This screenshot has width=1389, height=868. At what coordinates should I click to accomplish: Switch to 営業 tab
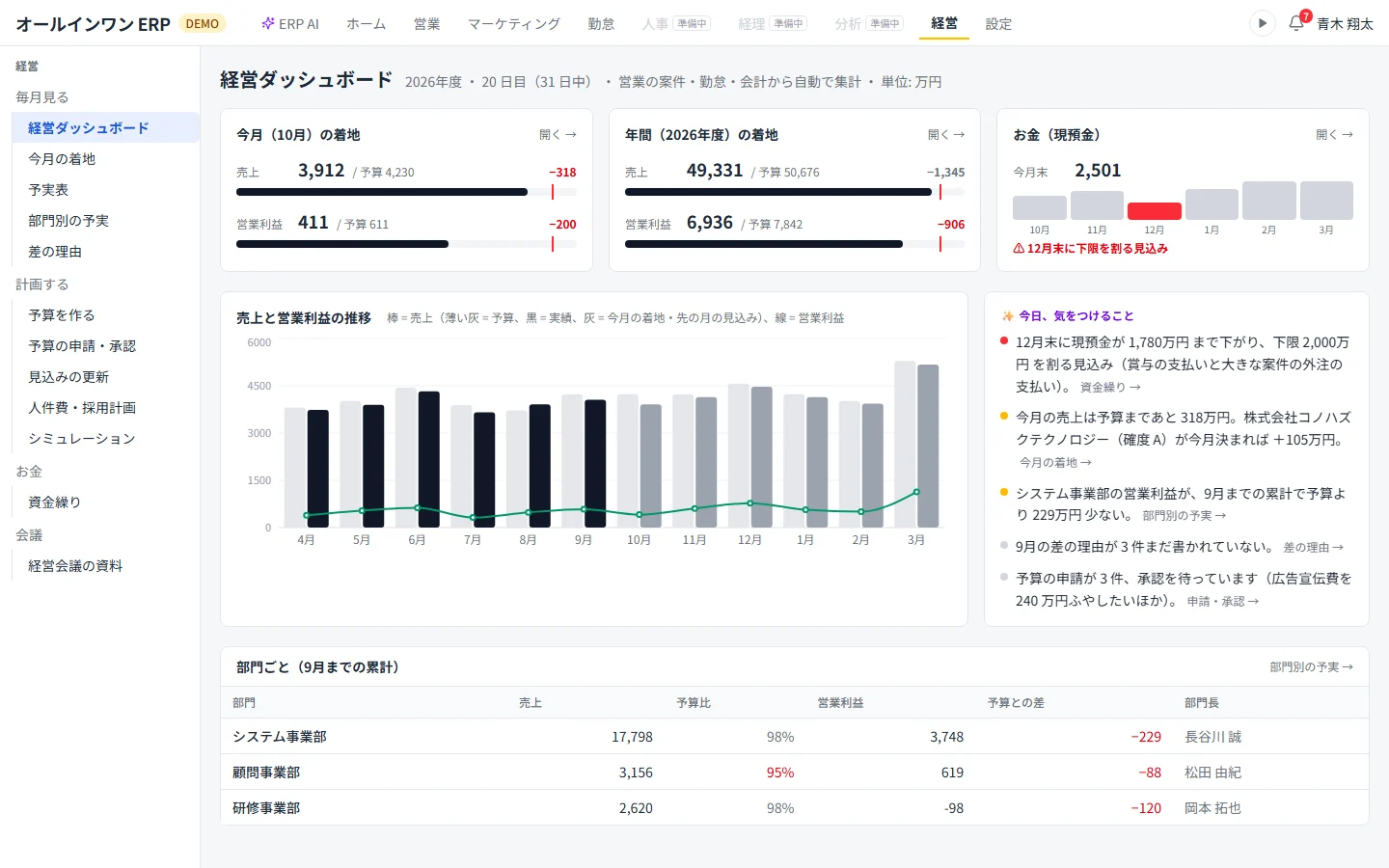(427, 24)
